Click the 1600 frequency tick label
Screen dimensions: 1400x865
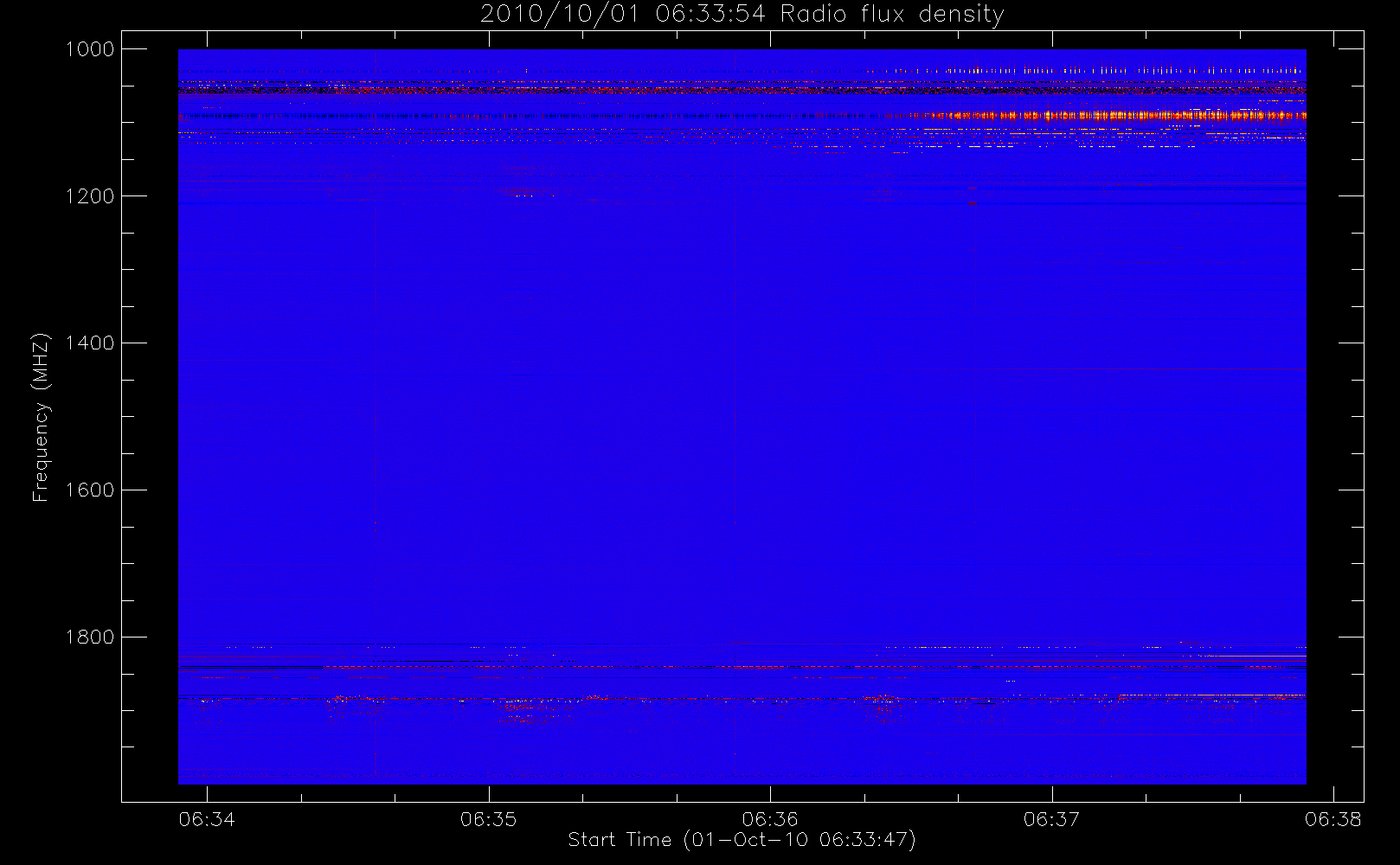point(91,490)
